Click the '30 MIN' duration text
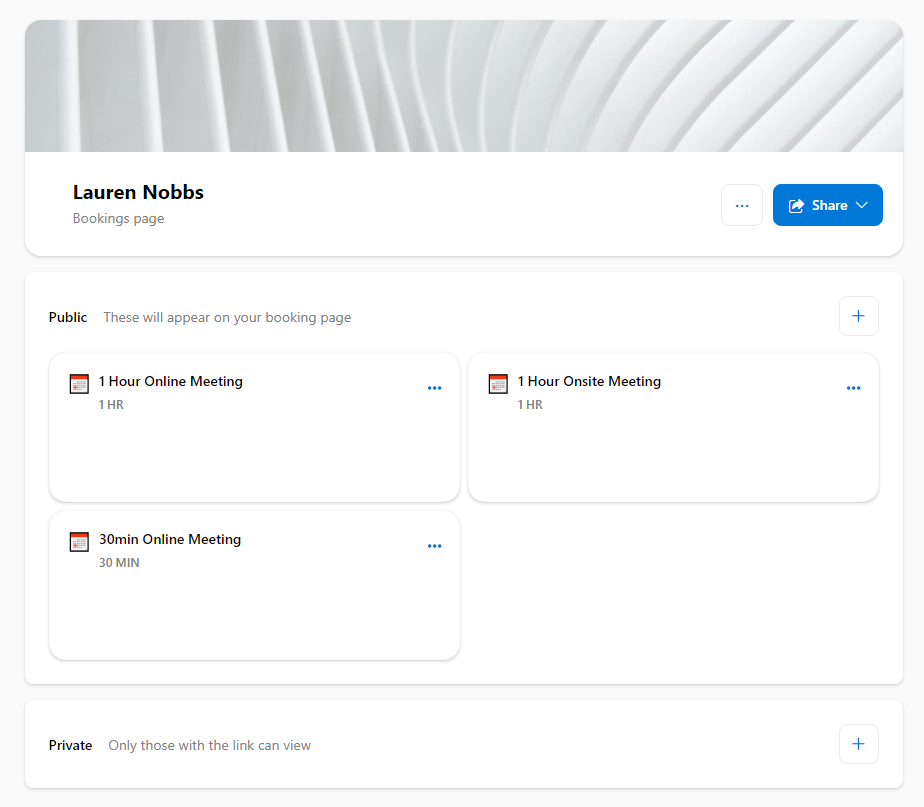The width and height of the screenshot is (924, 807). coord(119,563)
